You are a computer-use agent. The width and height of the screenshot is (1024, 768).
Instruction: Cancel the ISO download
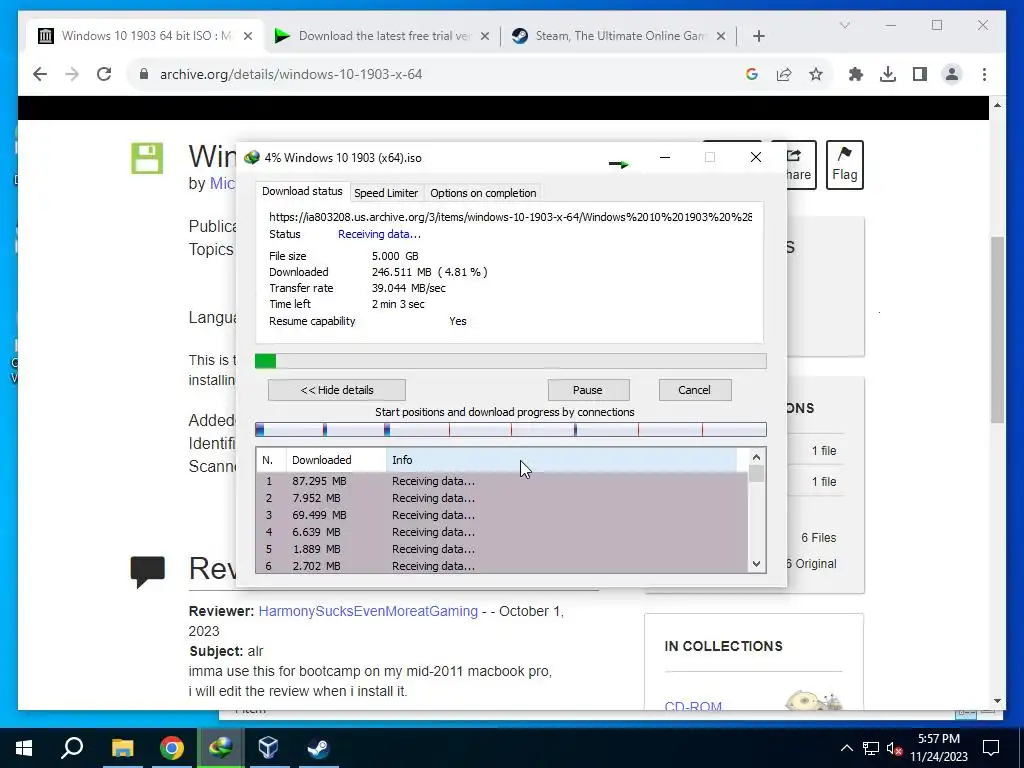[x=694, y=390]
